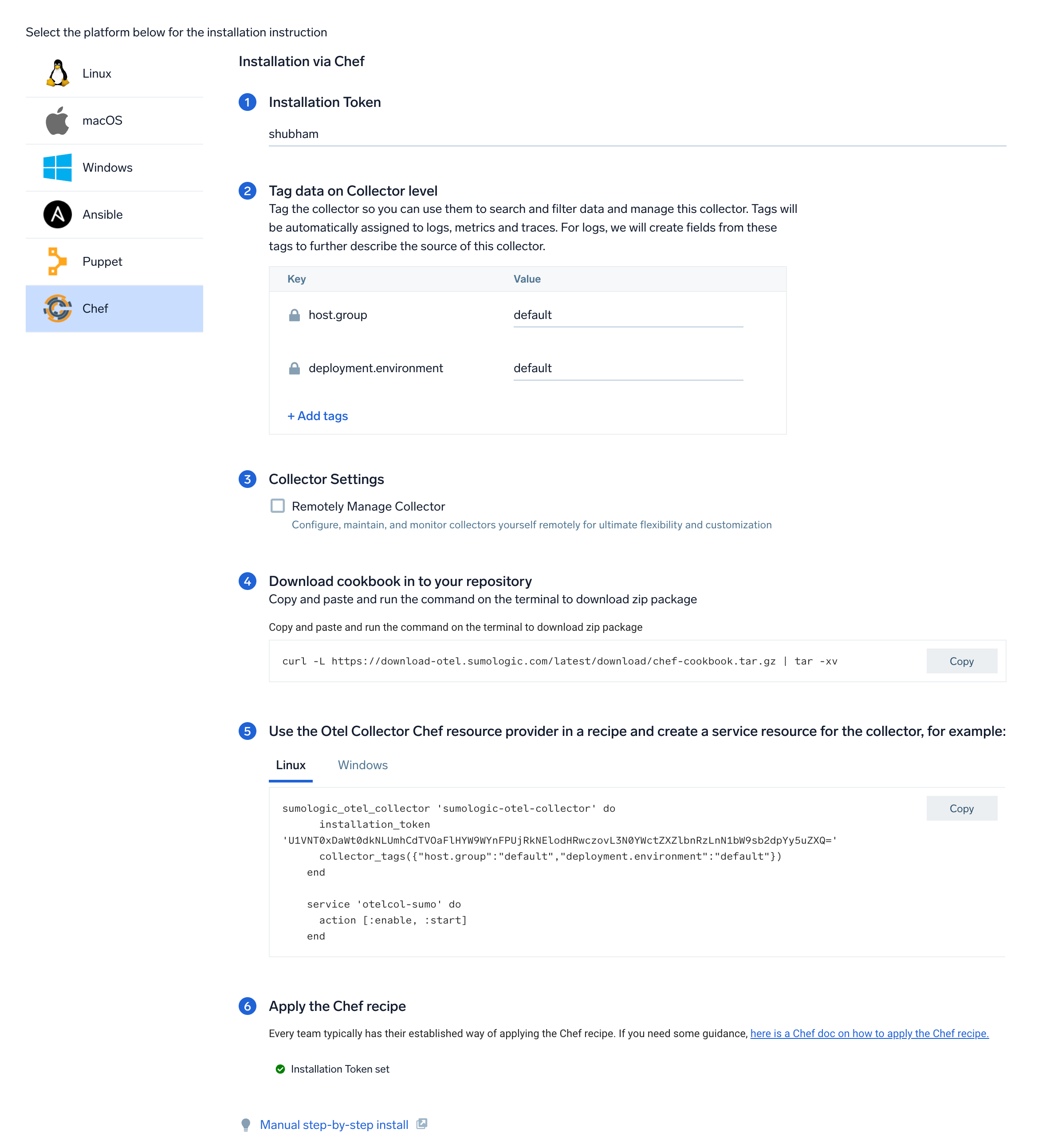Click the Linux penguin icon
The width and height of the screenshot is (1038, 1148).
[58, 74]
